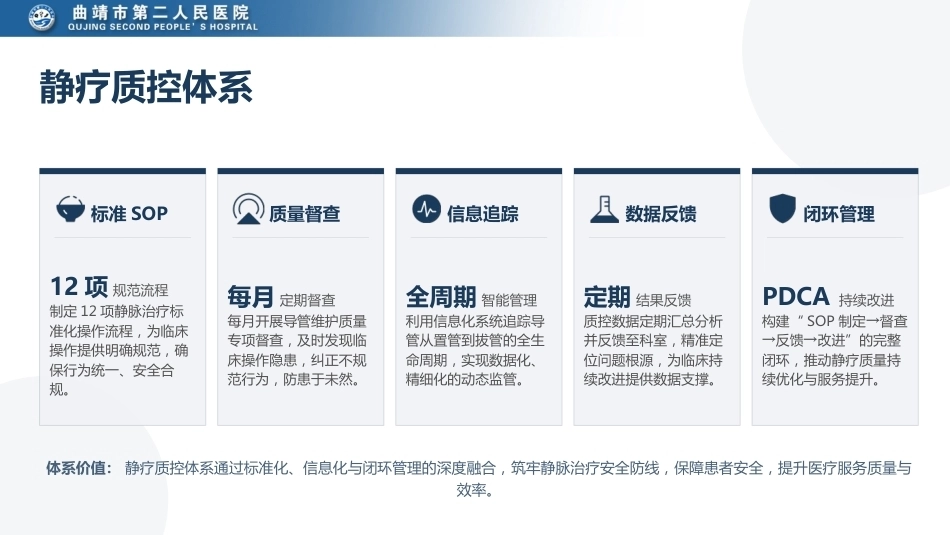Viewport: 950px width, 535px height.
Task: Click the bold 全周期 keyword
Action: point(440,297)
